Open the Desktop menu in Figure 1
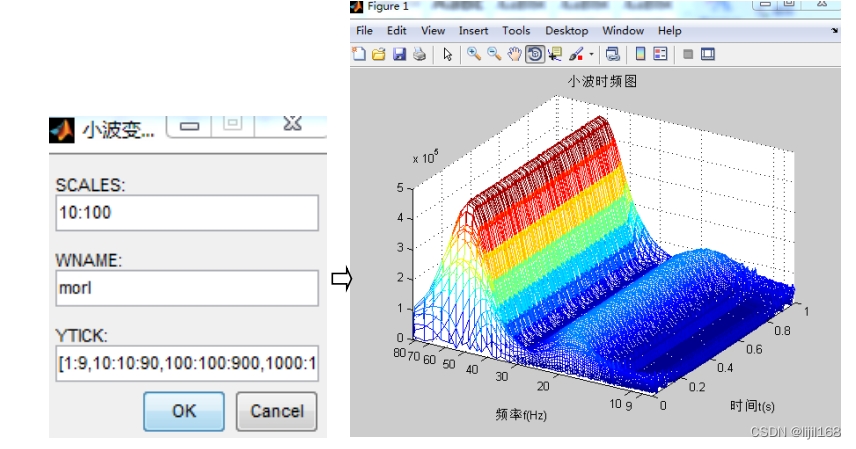This screenshot has width=856, height=449. tap(567, 31)
